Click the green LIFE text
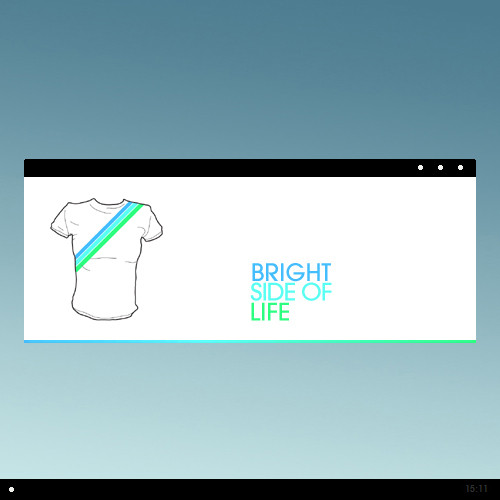Screen dimensions: 500x500 pyautogui.click(x=270, y=312)
